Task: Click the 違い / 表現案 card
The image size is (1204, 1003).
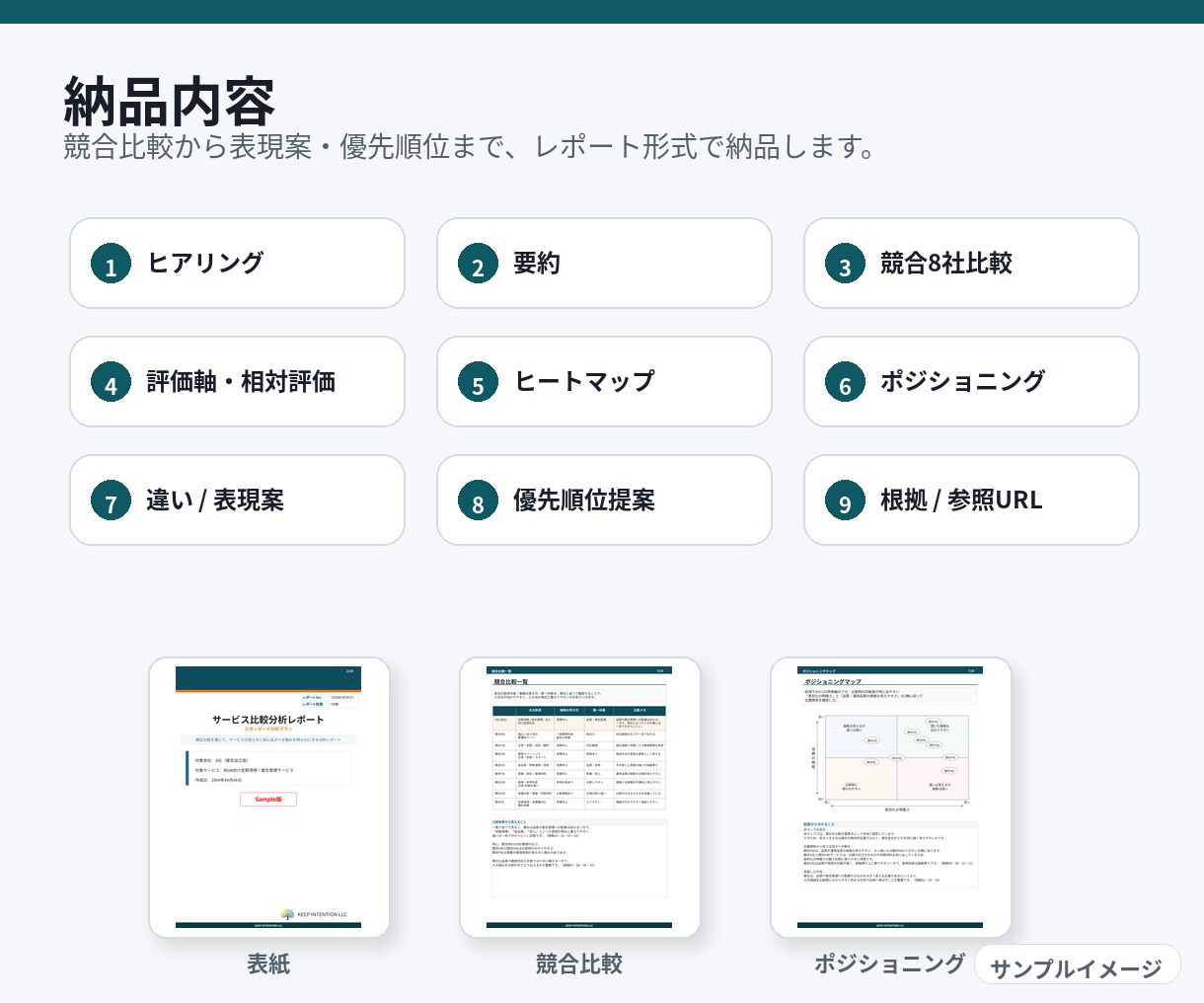Action: (237, 501)
